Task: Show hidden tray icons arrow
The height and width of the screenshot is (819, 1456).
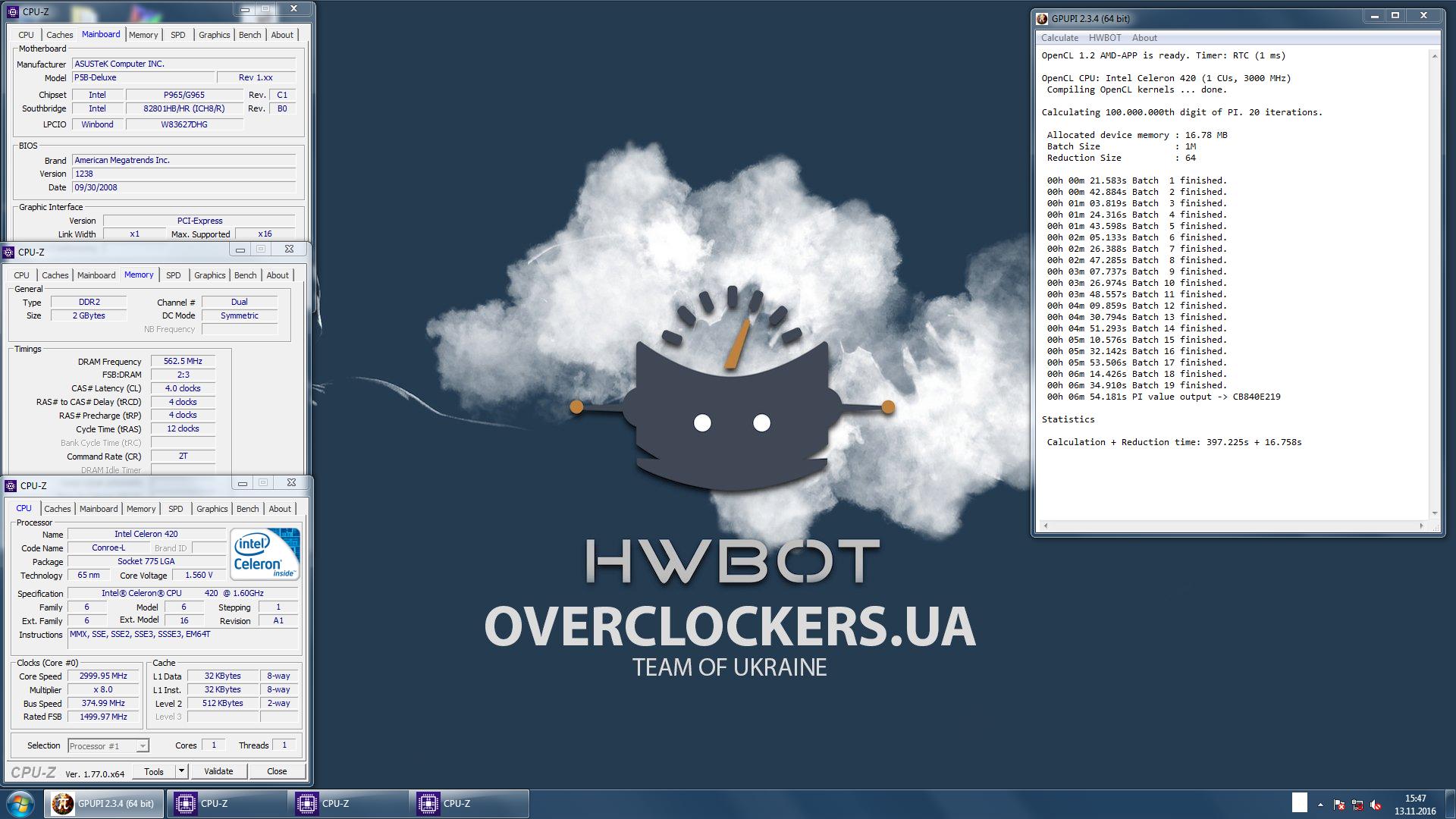Action: tap(1320, 805)
